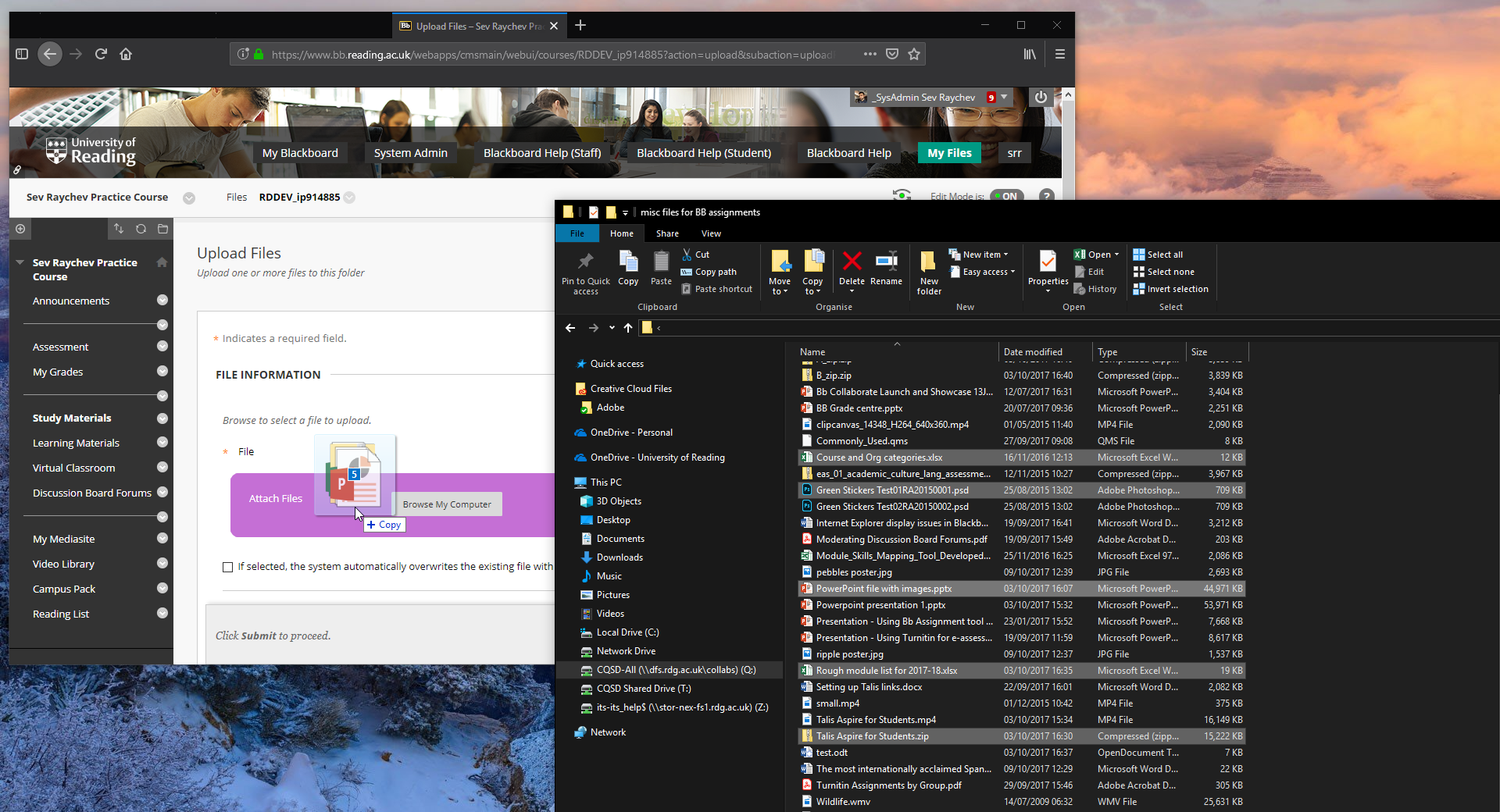This screenshot has width=1500, height=812.
Task: Bookmark this page with star icon
Action: 914,54
